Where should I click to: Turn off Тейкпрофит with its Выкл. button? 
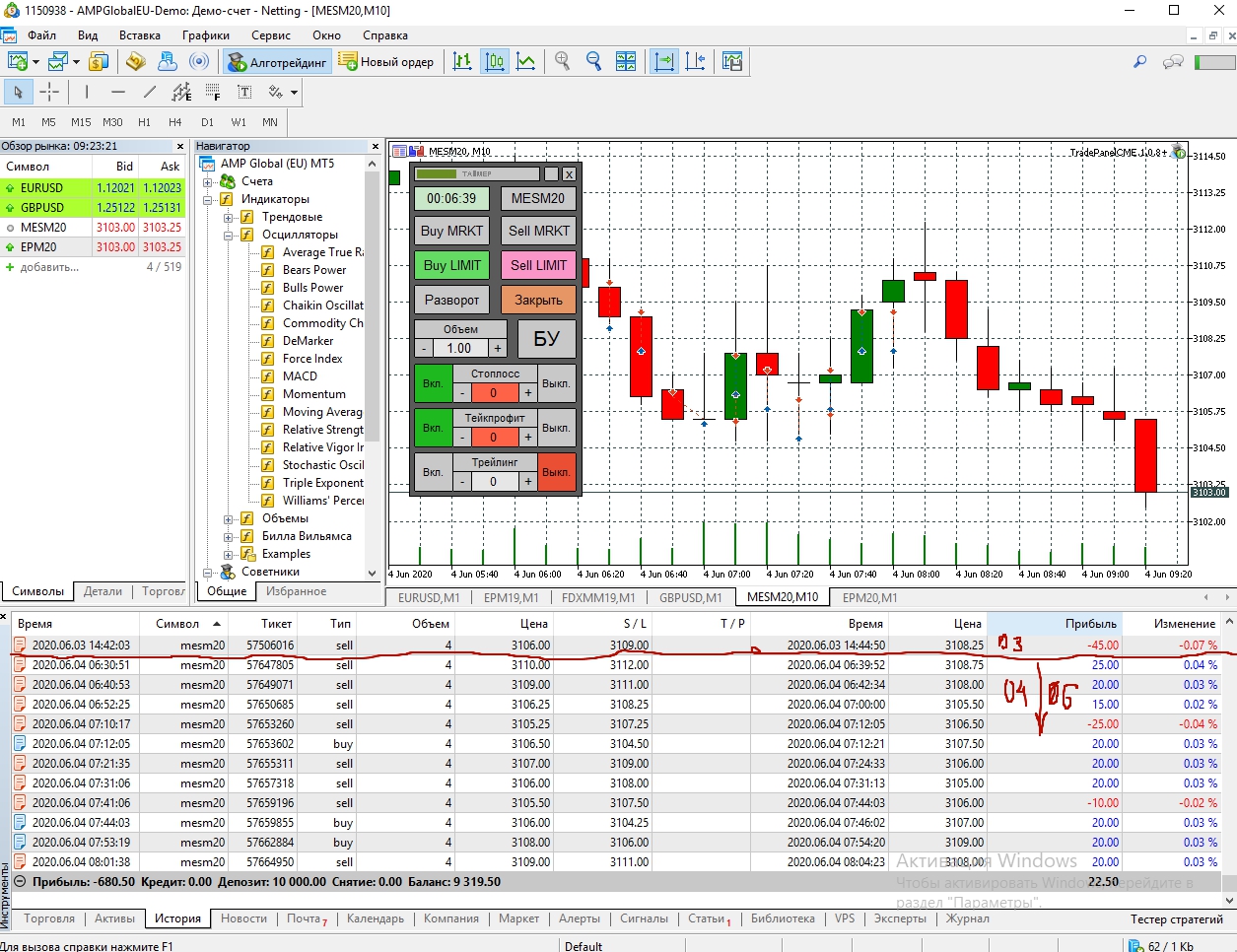(x=556, y=428)
